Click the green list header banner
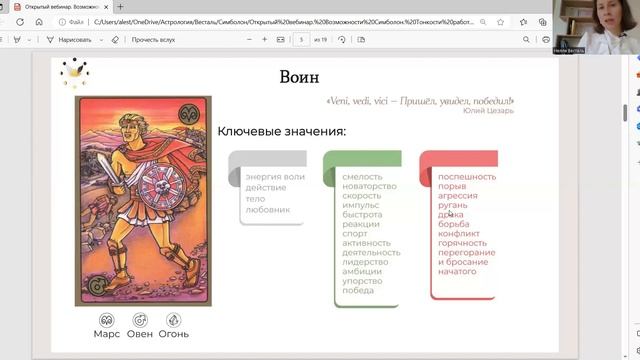This screenshot has width=640, height=360. coord(362,158)
